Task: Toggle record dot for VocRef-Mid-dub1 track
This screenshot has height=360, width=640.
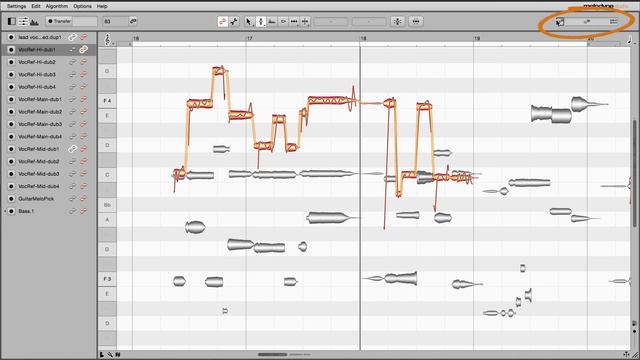Action: point(11,149)
